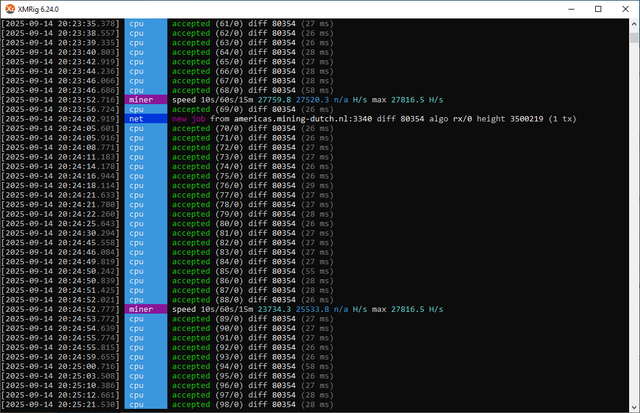Click timestamp 2025-09-14 20:24:30.294
This screenshot has height=413, width=640.
(x=60, y=233)
